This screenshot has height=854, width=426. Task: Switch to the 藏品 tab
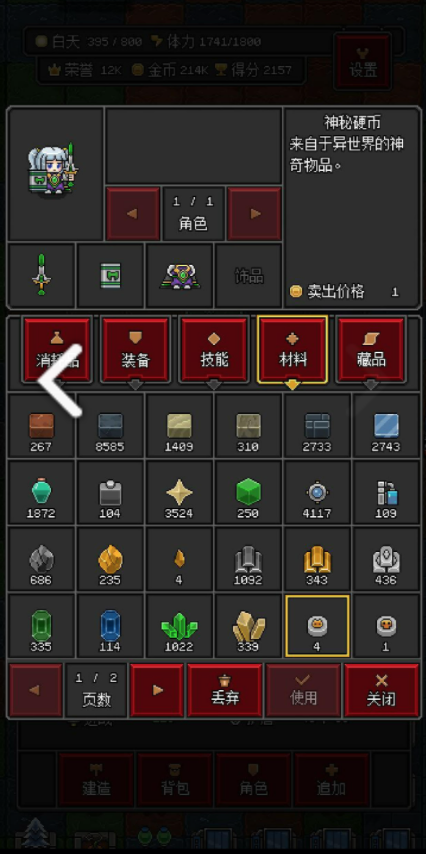[371, 350]
